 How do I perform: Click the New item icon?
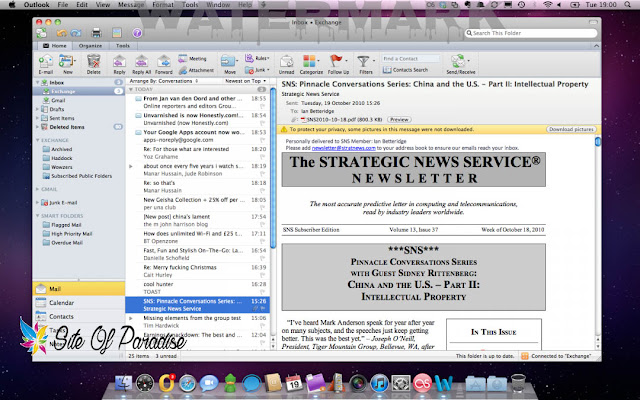tap(67, 62)
